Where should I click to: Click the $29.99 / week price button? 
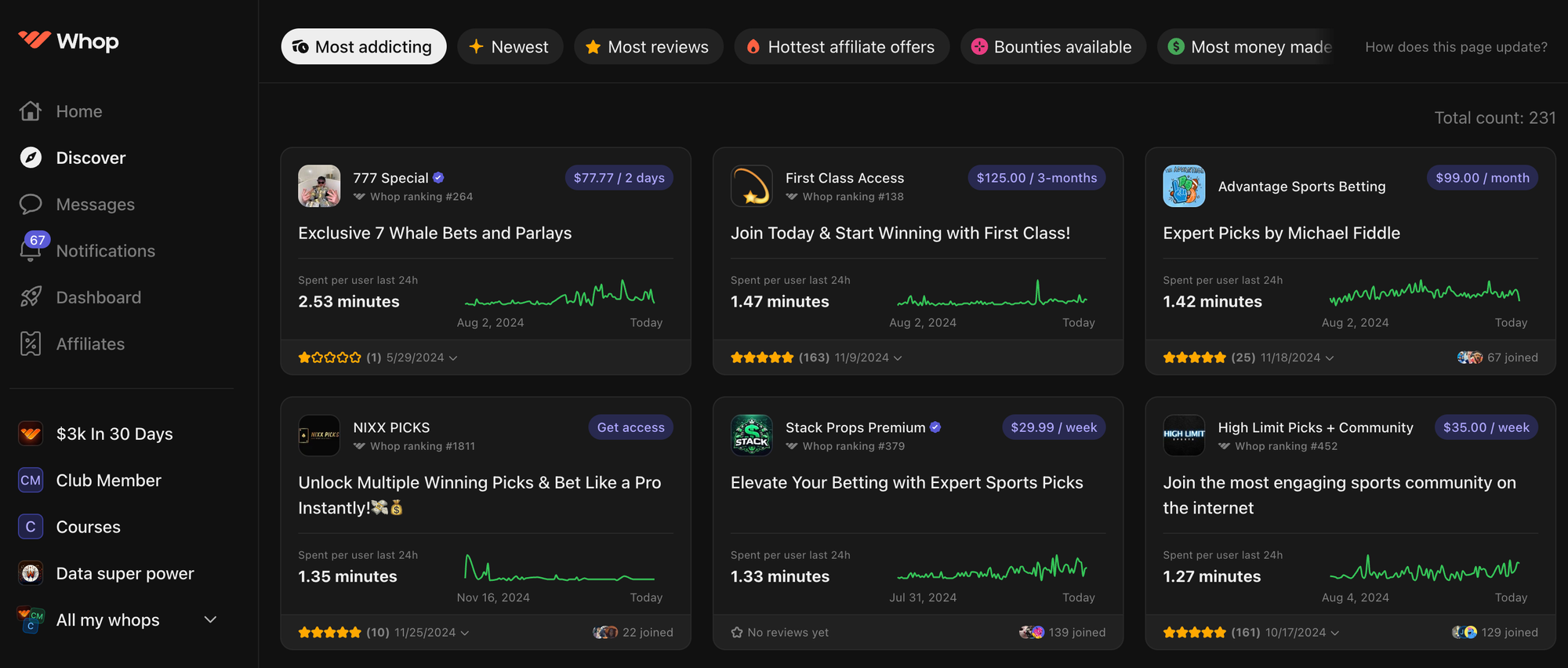(1054, 427)
